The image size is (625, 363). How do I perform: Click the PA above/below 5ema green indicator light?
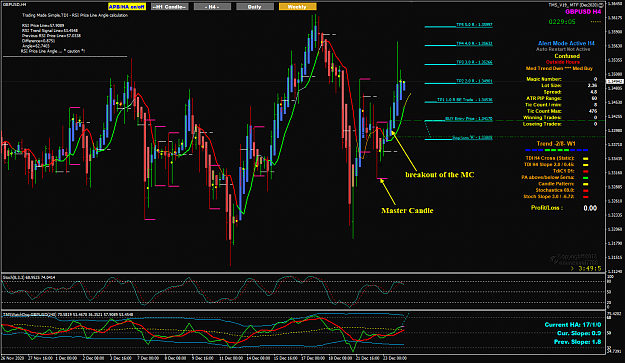(x=586, y=178)
